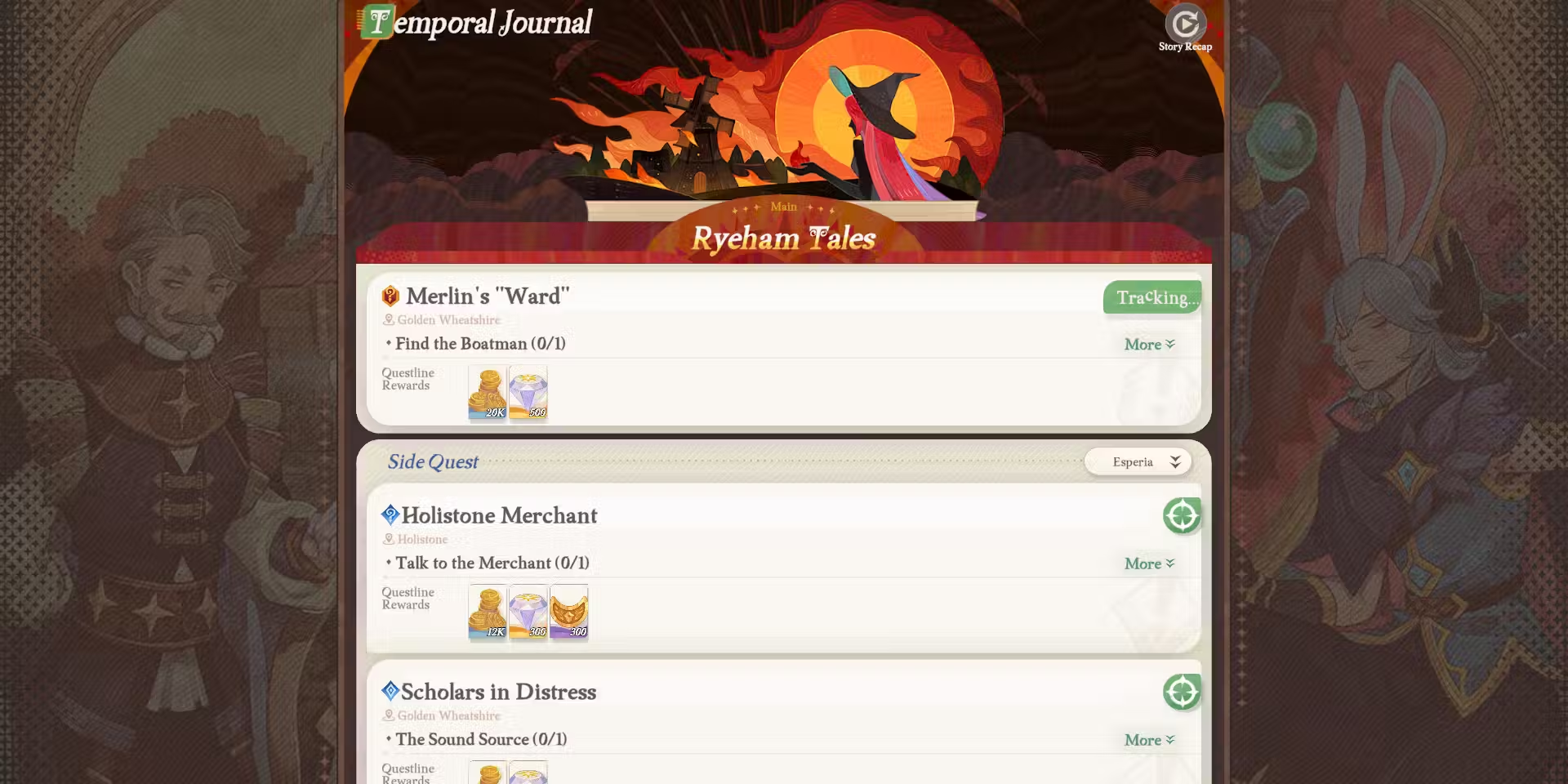Expand More under The Sound Source

(1149, 740)
